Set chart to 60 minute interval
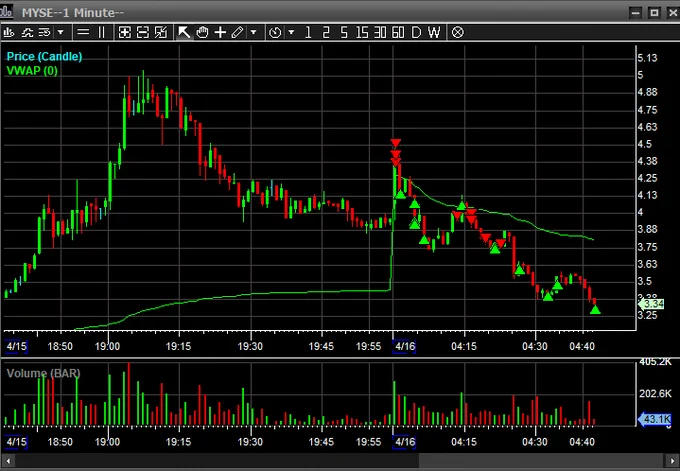Screen dimensions: 680x471 coord(398,33)
